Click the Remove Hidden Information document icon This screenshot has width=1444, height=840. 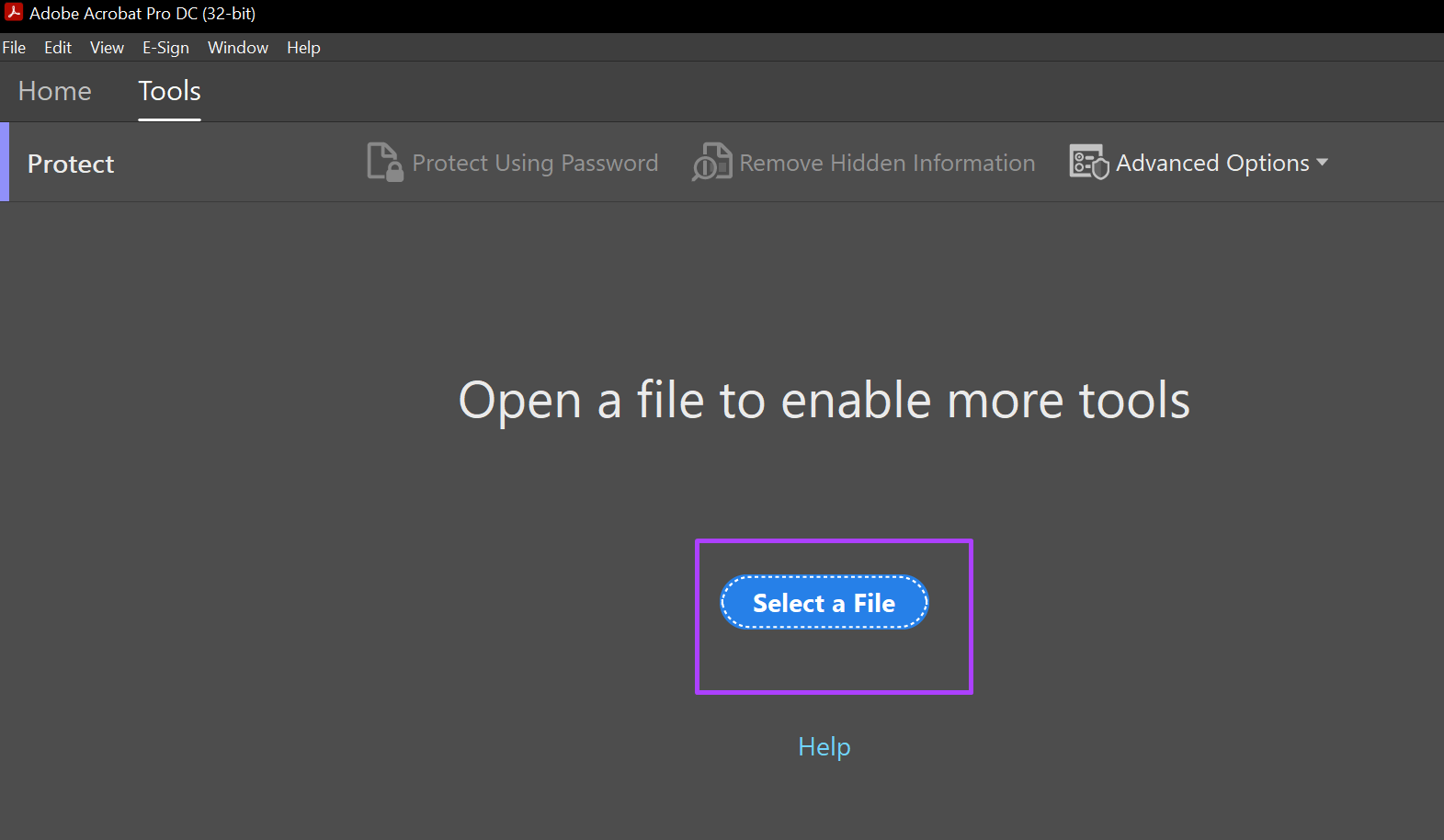coord(711,163)
